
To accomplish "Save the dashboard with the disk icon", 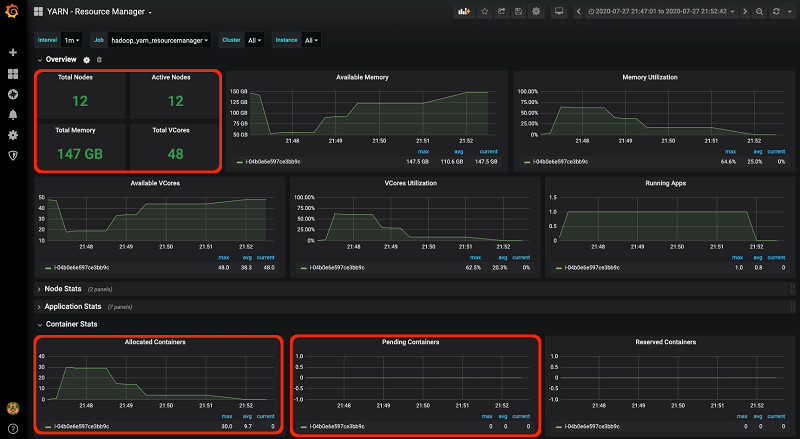I will click(x=518, y=11).
